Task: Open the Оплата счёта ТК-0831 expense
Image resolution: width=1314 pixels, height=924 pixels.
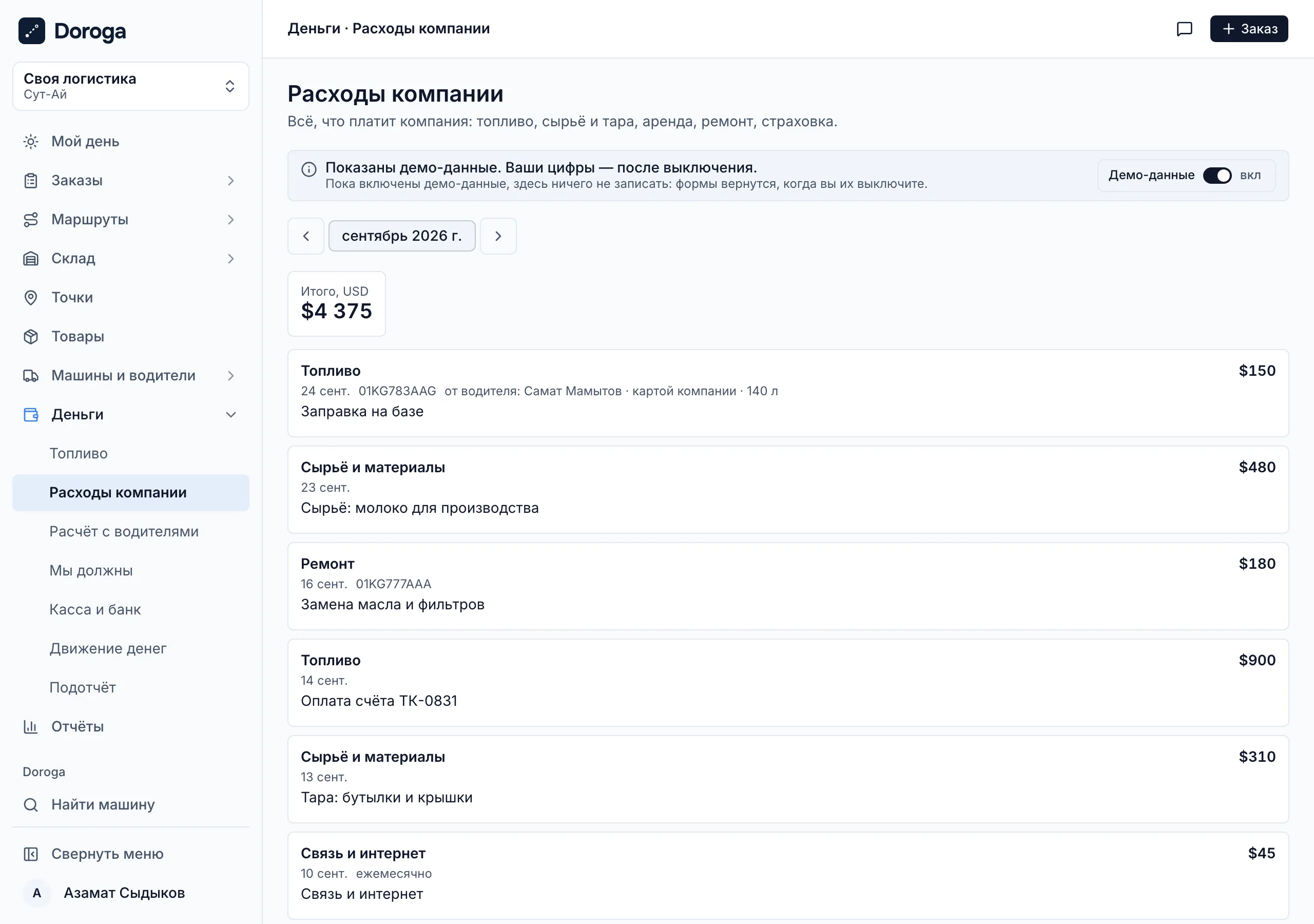Action: pyautogui.click(x=788, y=682)
